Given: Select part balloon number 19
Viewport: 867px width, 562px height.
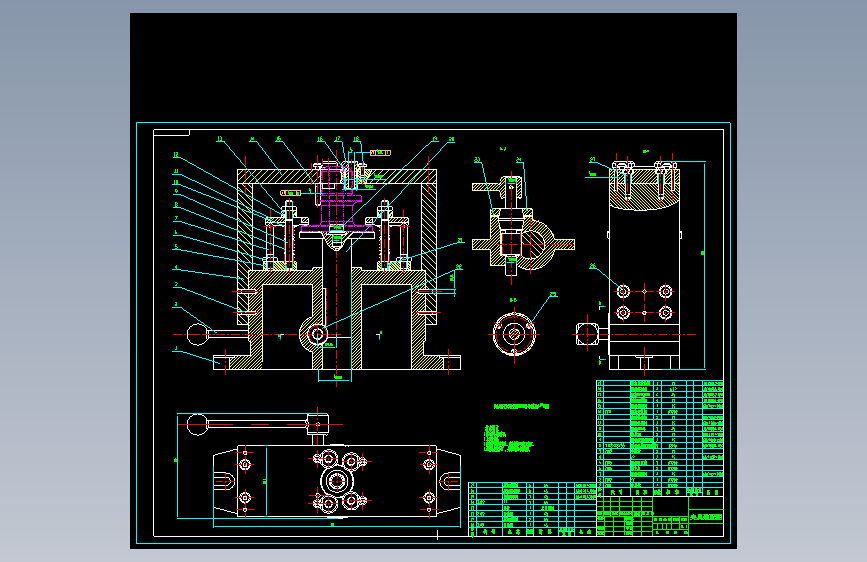Looking at the screenshot, I should pyautogui.click(x=435, y=139).
